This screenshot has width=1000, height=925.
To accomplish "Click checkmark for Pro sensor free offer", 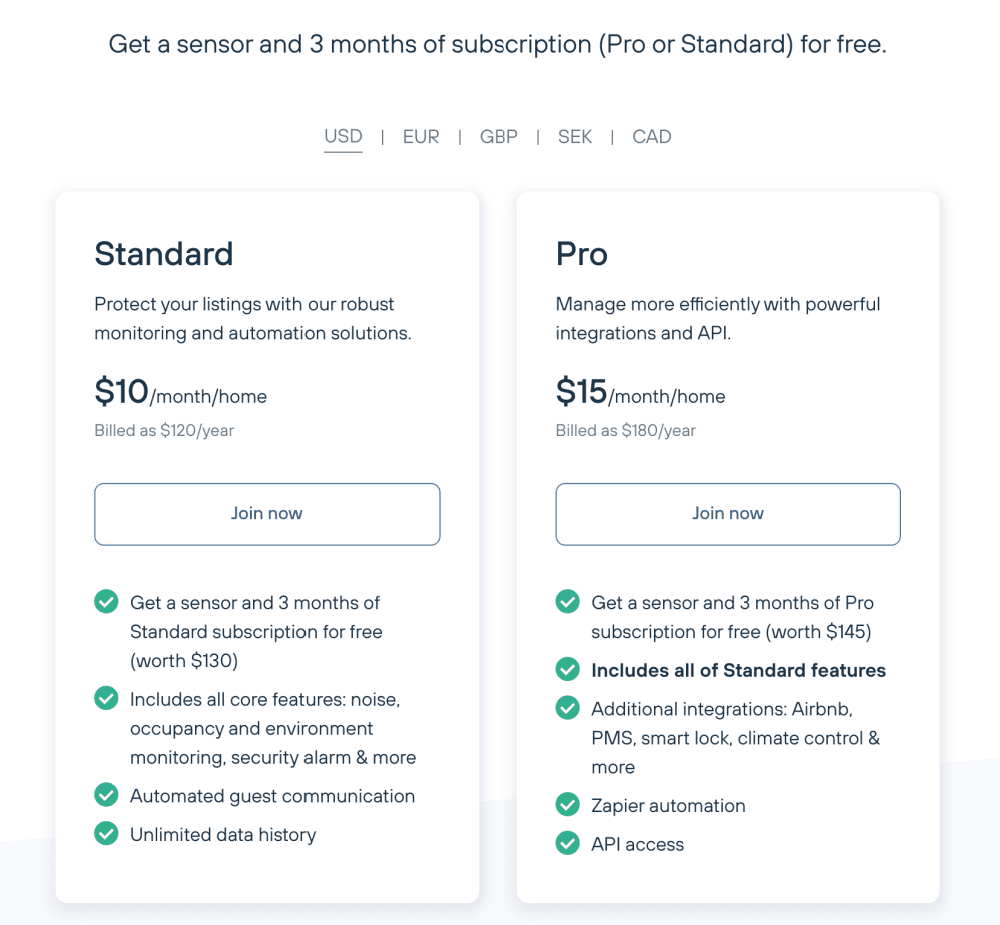I will tap(567, 602).
